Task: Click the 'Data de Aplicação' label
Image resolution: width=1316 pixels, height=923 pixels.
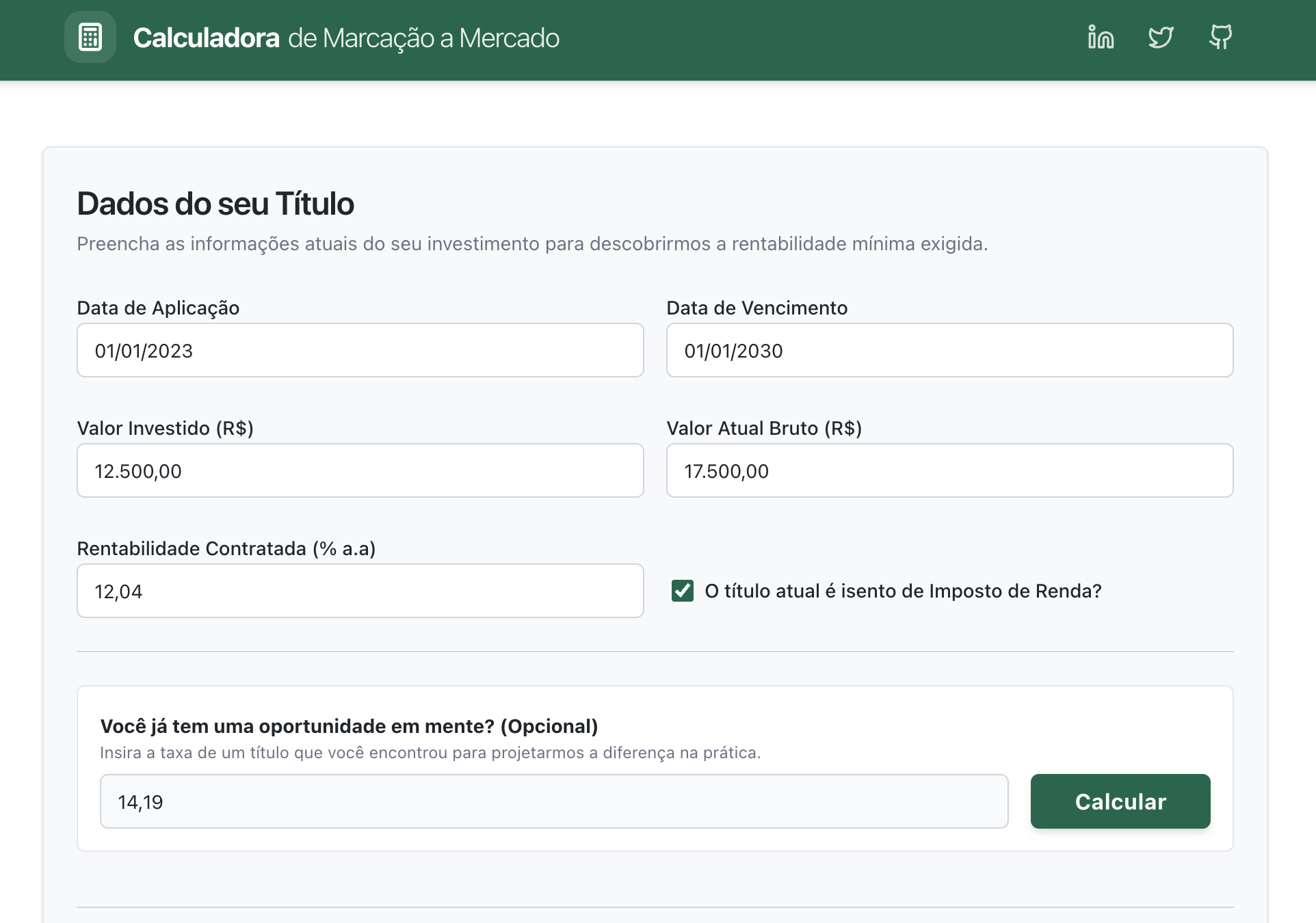Action: click(158, 308)
